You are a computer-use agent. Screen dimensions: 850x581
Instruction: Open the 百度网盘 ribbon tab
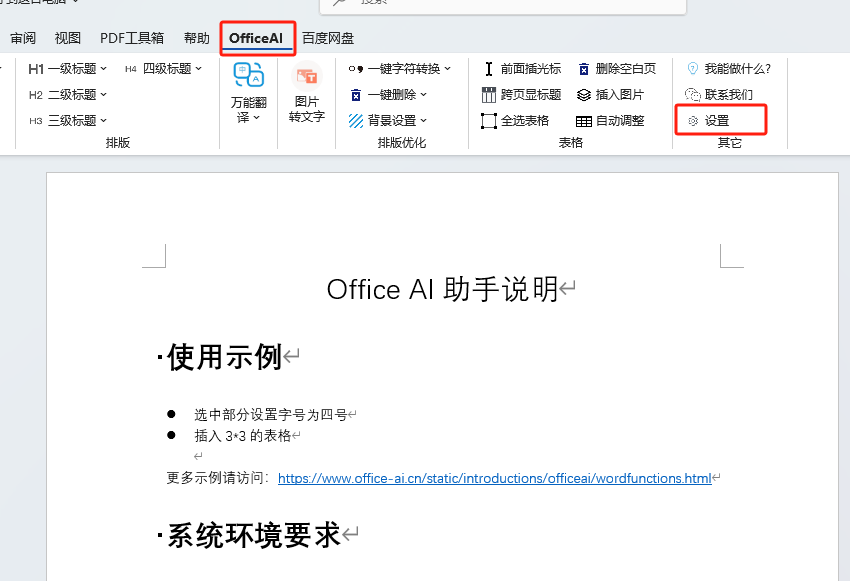click(x=328, y=38)
